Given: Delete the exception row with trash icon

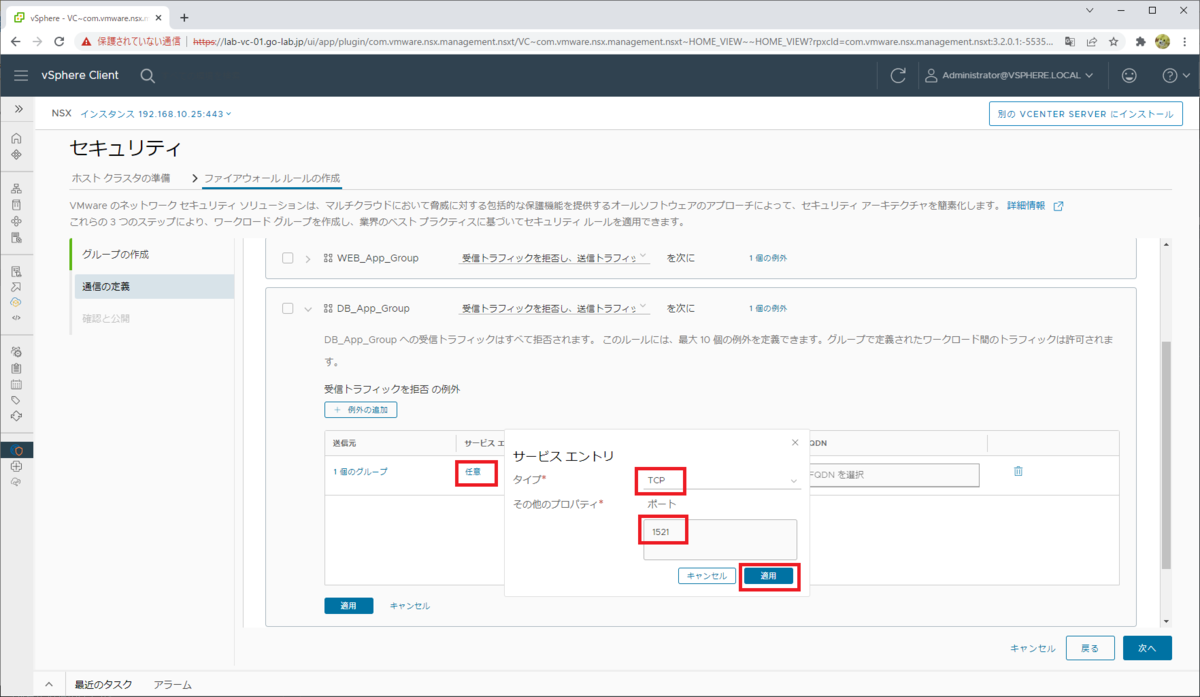Looking at the screenshot, I should click(1018, 471).
